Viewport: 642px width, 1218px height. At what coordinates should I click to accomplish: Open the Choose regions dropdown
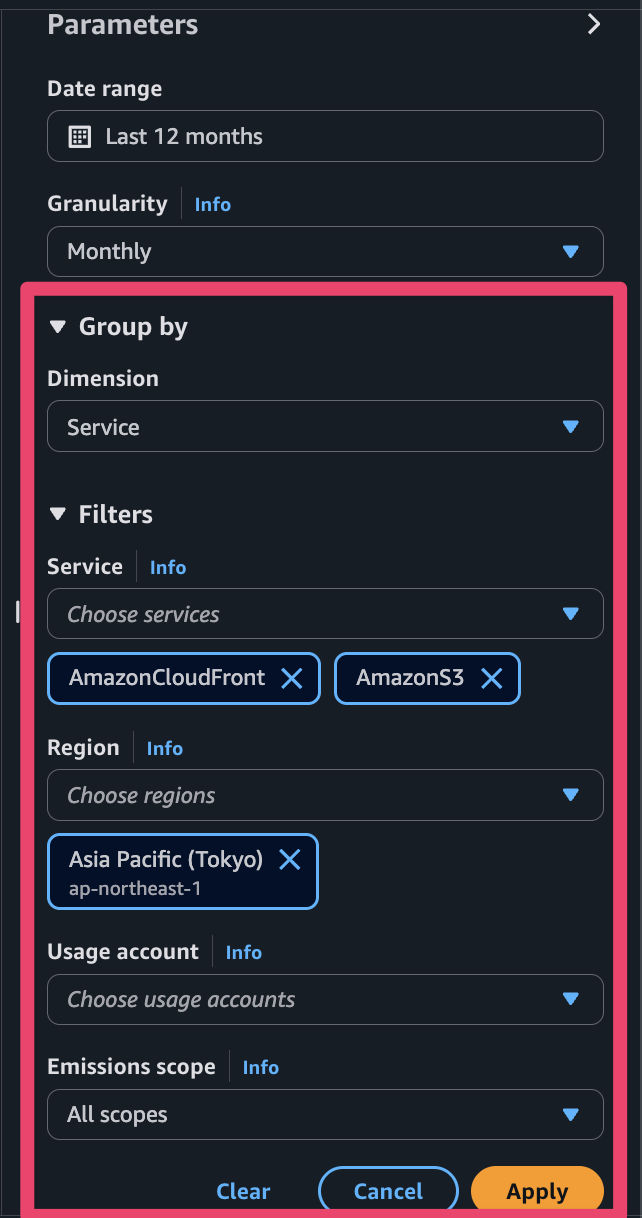pyautogui.click(x=325, y=795)
